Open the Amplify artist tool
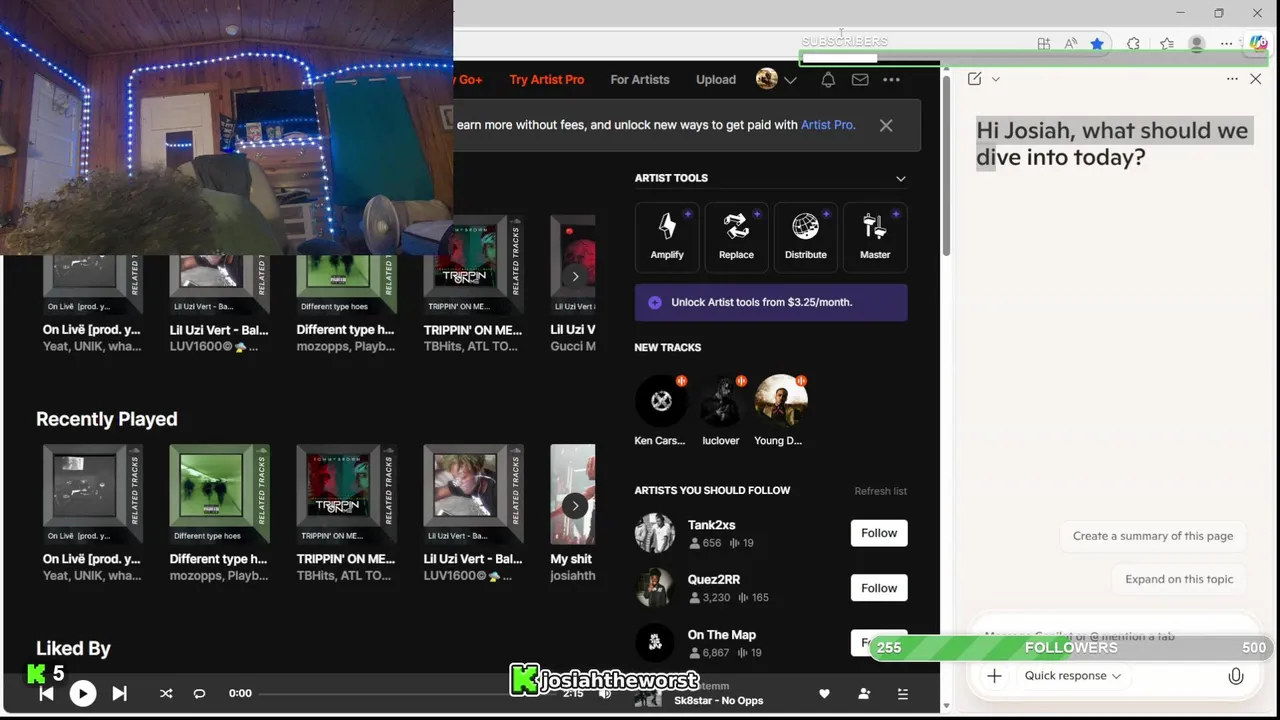1280x720 pixels. (x=667, y=237)
